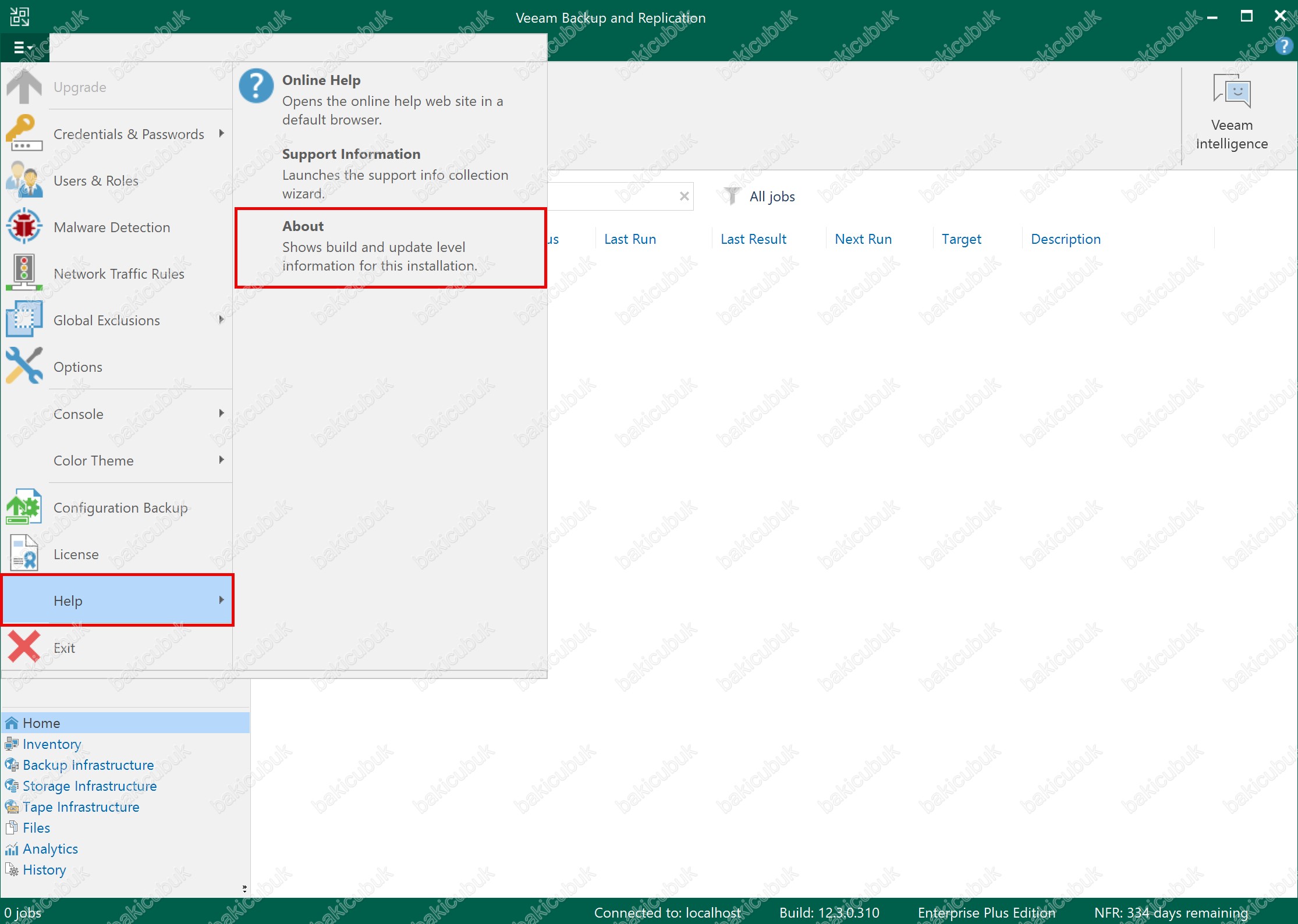Expand the Help submenu arrow
The width and height of the screenshot is (1298, 924).
coord(221,600)
